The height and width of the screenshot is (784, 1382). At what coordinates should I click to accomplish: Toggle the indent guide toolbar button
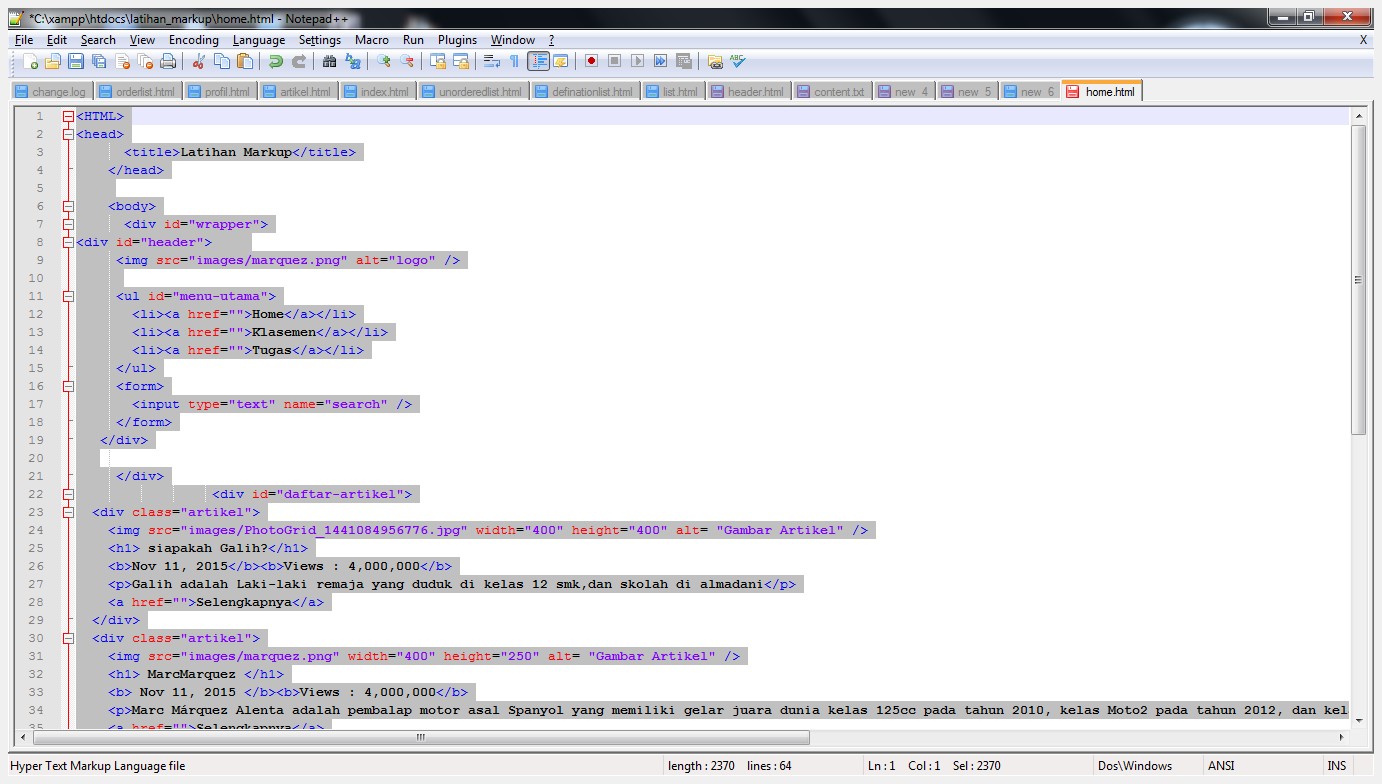(x=538, y=61)
